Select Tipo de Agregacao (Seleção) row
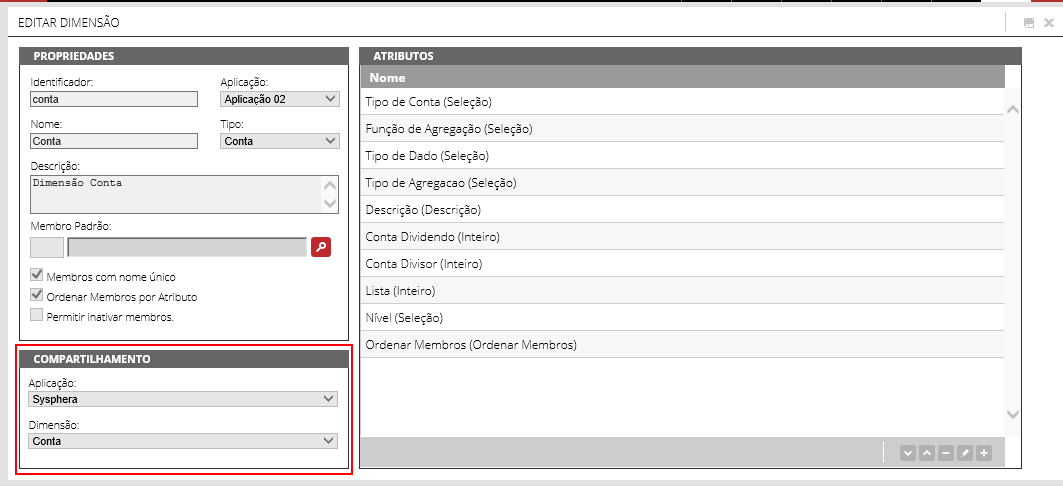 coord(682,183)
